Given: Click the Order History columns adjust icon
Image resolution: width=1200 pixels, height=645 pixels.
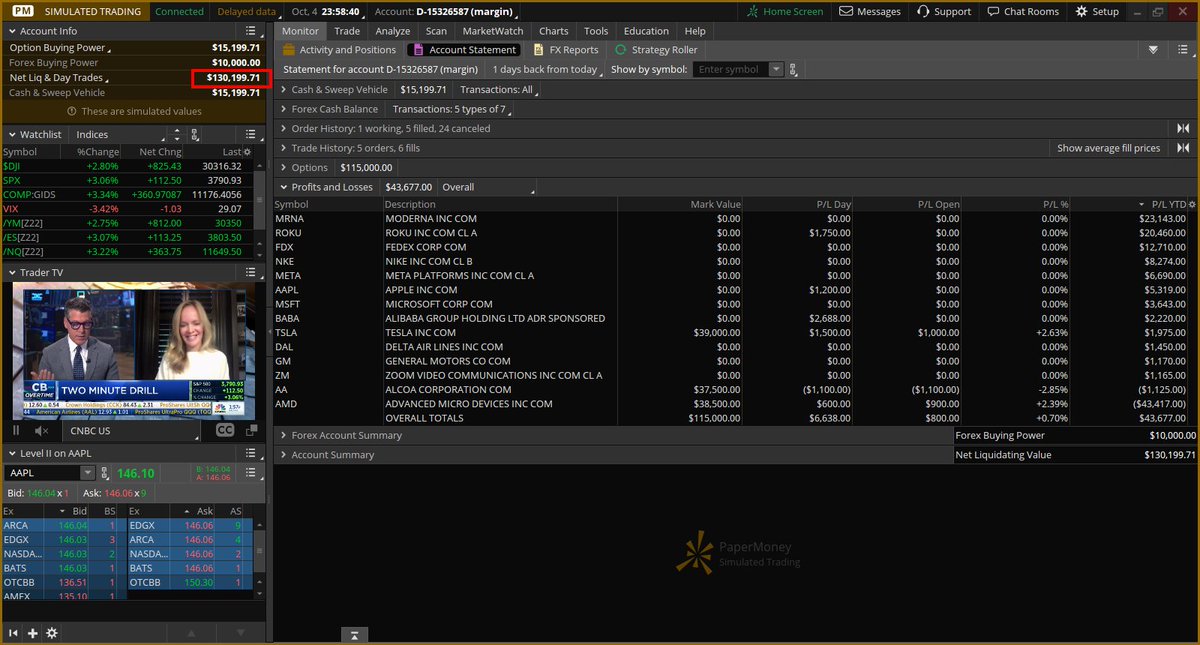Looking at the screenshot, I should click(x=1183, y=128).
